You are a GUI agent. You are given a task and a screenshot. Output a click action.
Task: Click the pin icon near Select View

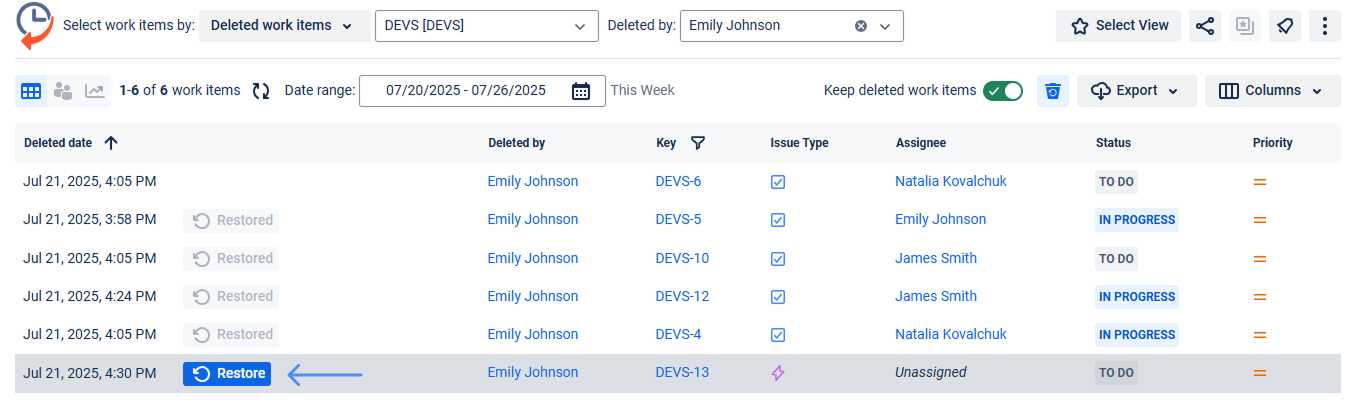click(1285, 26)
